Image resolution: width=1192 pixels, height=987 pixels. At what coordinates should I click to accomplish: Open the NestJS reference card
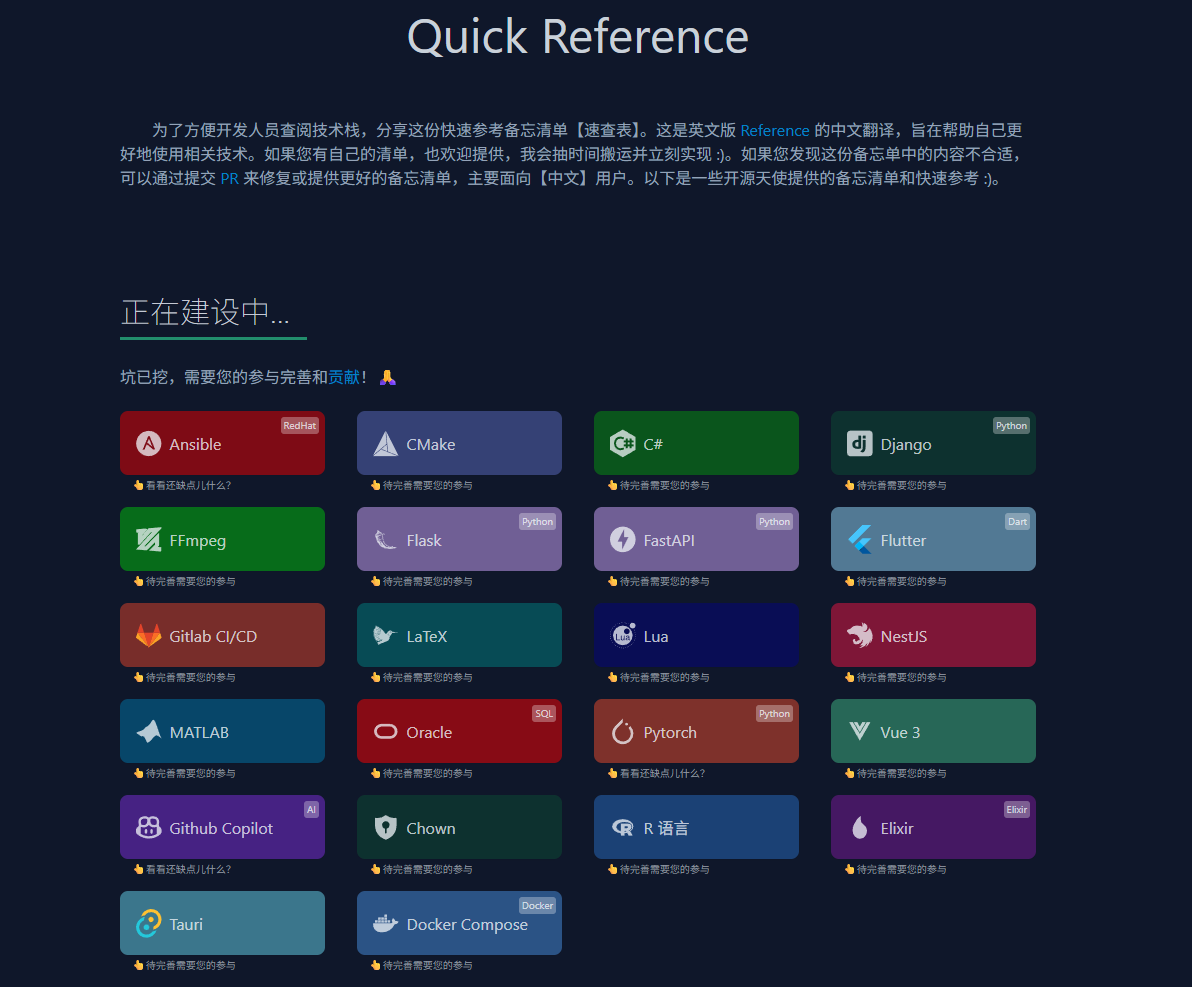[x=933, y=635]
